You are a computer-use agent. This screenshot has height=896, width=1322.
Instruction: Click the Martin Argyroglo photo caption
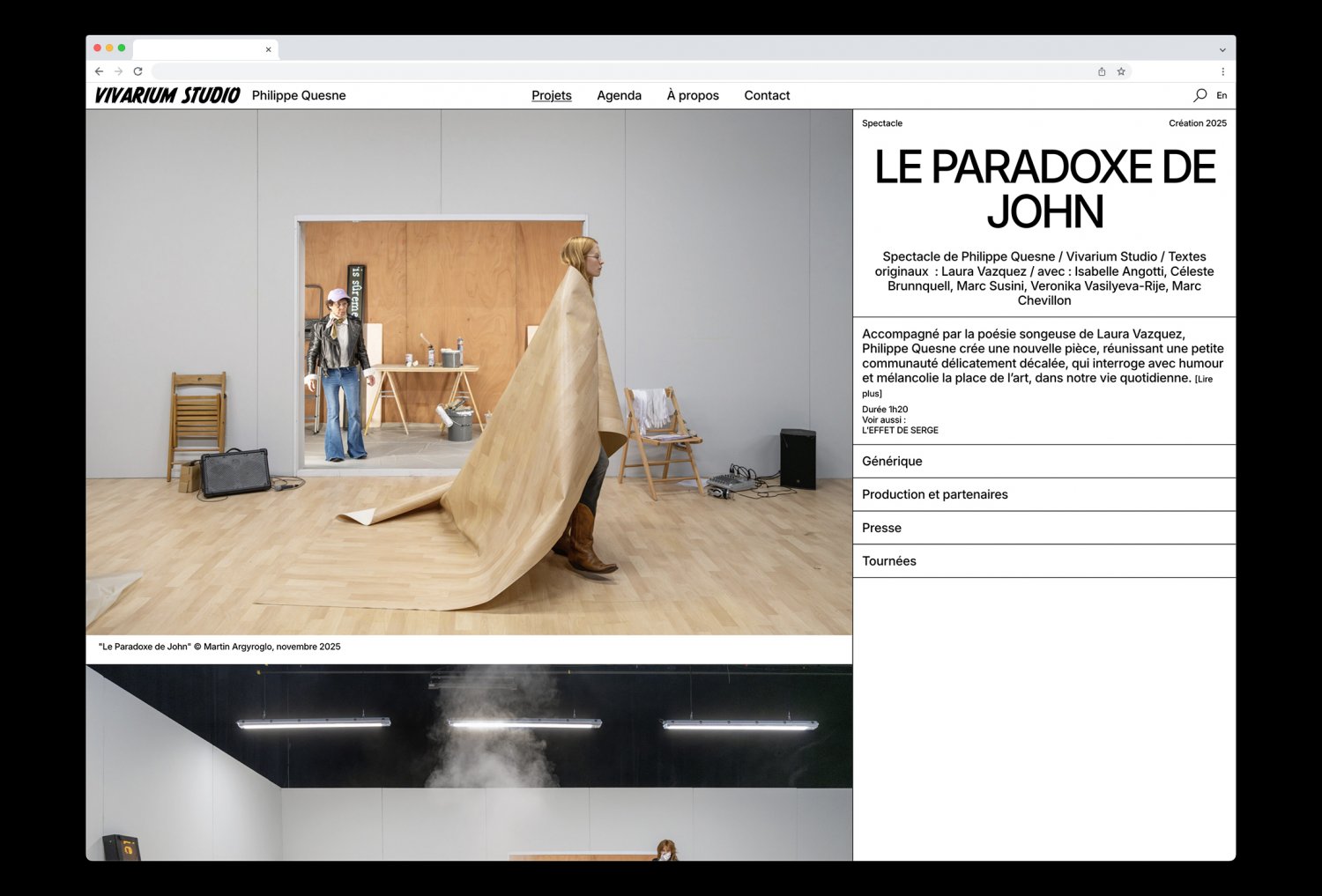pos(219,647)
